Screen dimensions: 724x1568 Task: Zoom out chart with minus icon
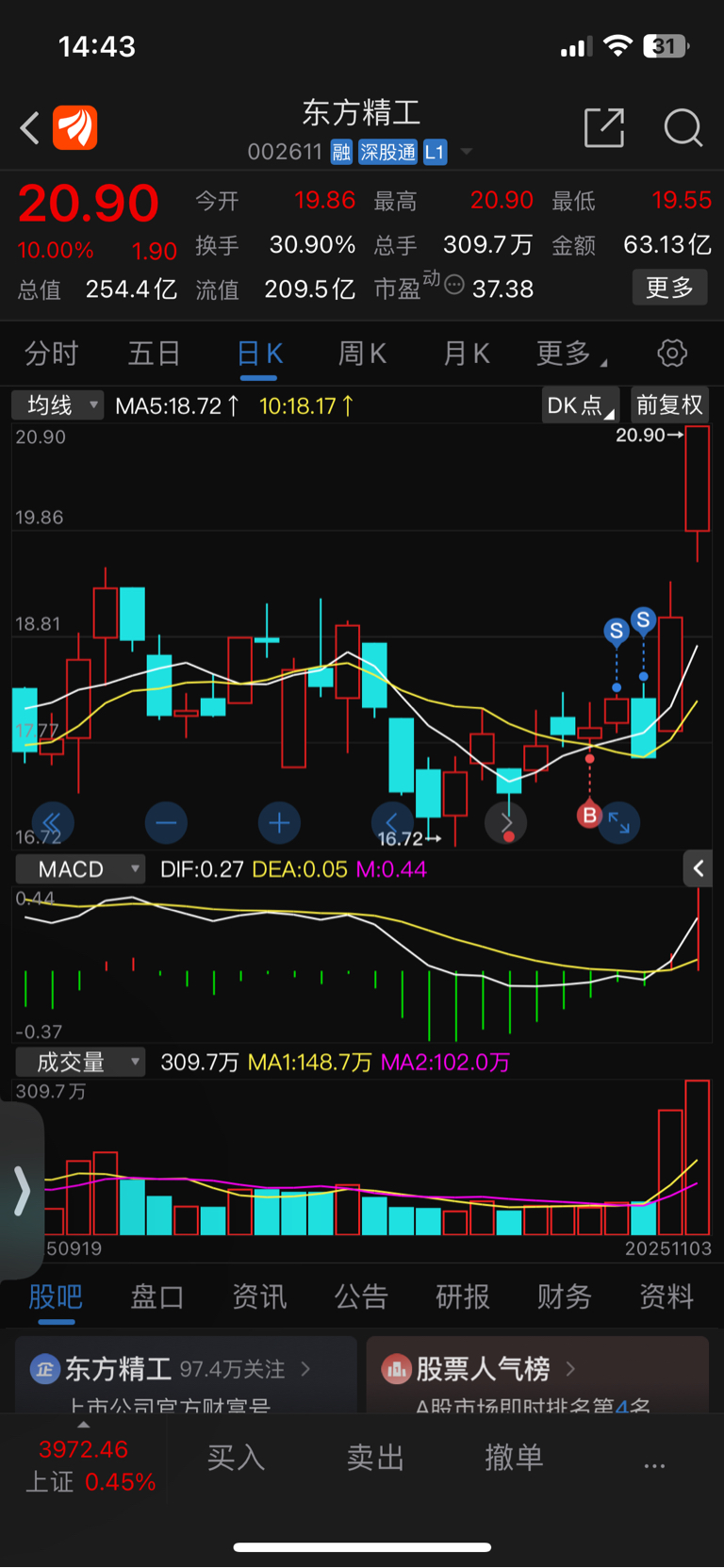click(x=166, y=822)
